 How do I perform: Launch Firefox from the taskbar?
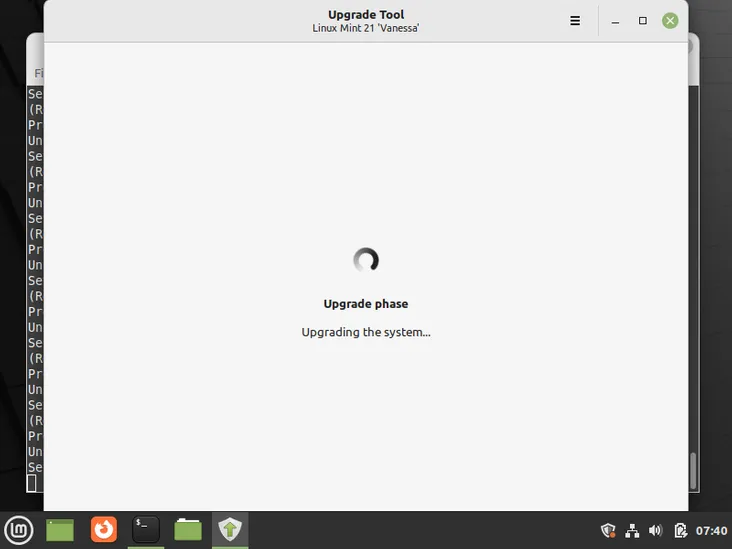coord(104,529)
